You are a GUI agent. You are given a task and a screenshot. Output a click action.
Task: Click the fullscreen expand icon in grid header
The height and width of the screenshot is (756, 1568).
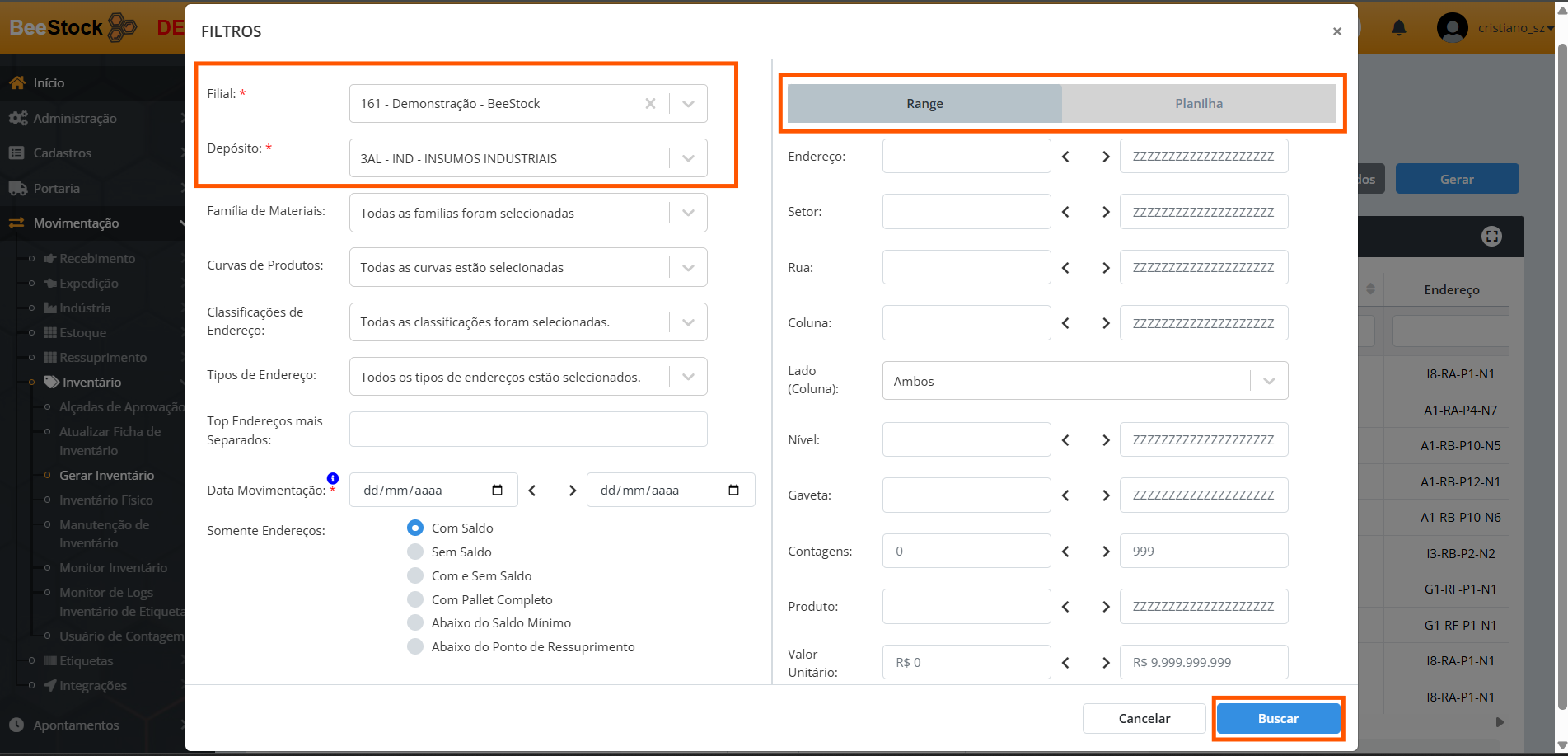point(1491,237)
